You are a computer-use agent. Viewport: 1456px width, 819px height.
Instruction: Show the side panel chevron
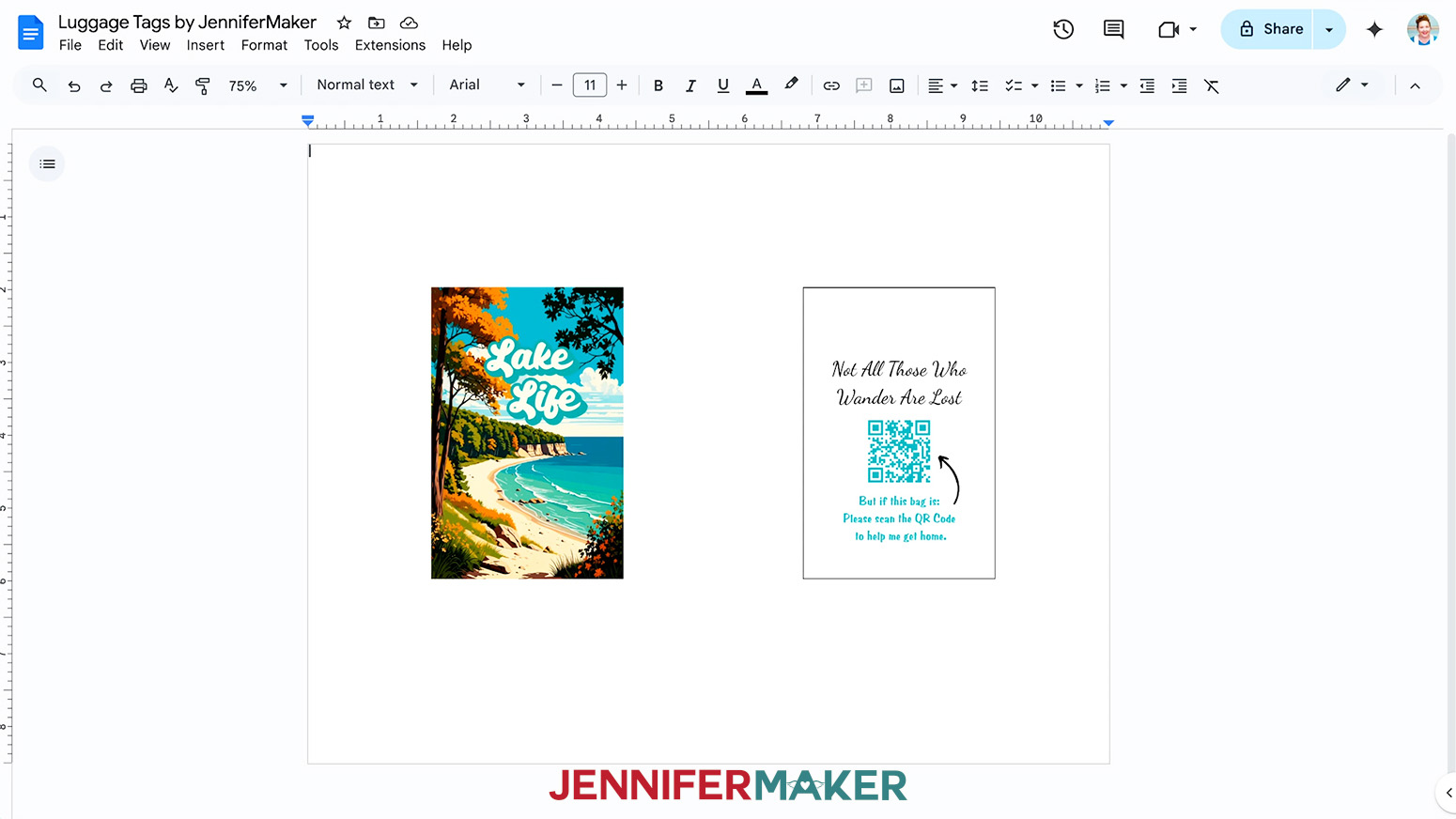pyautogui.click(x=1448, y=793)
